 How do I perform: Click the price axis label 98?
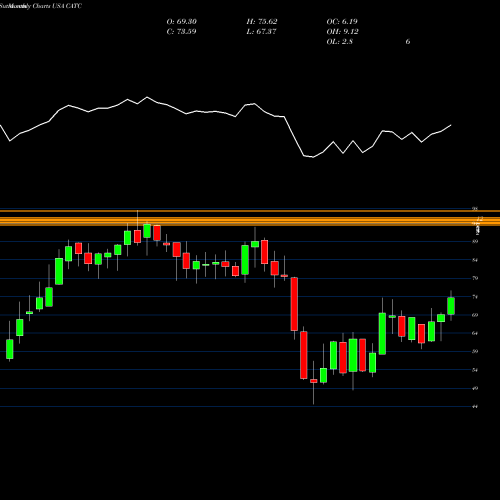click(x=475, y=209)
